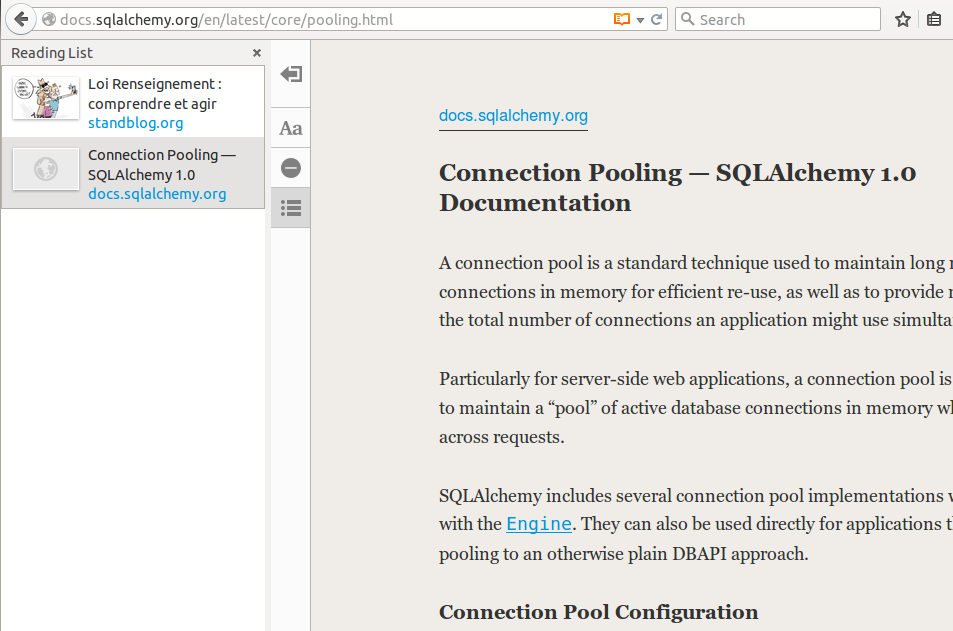Open the Engine hyperlink in the article
Screen dimensions: 953x631
[539, 524]
